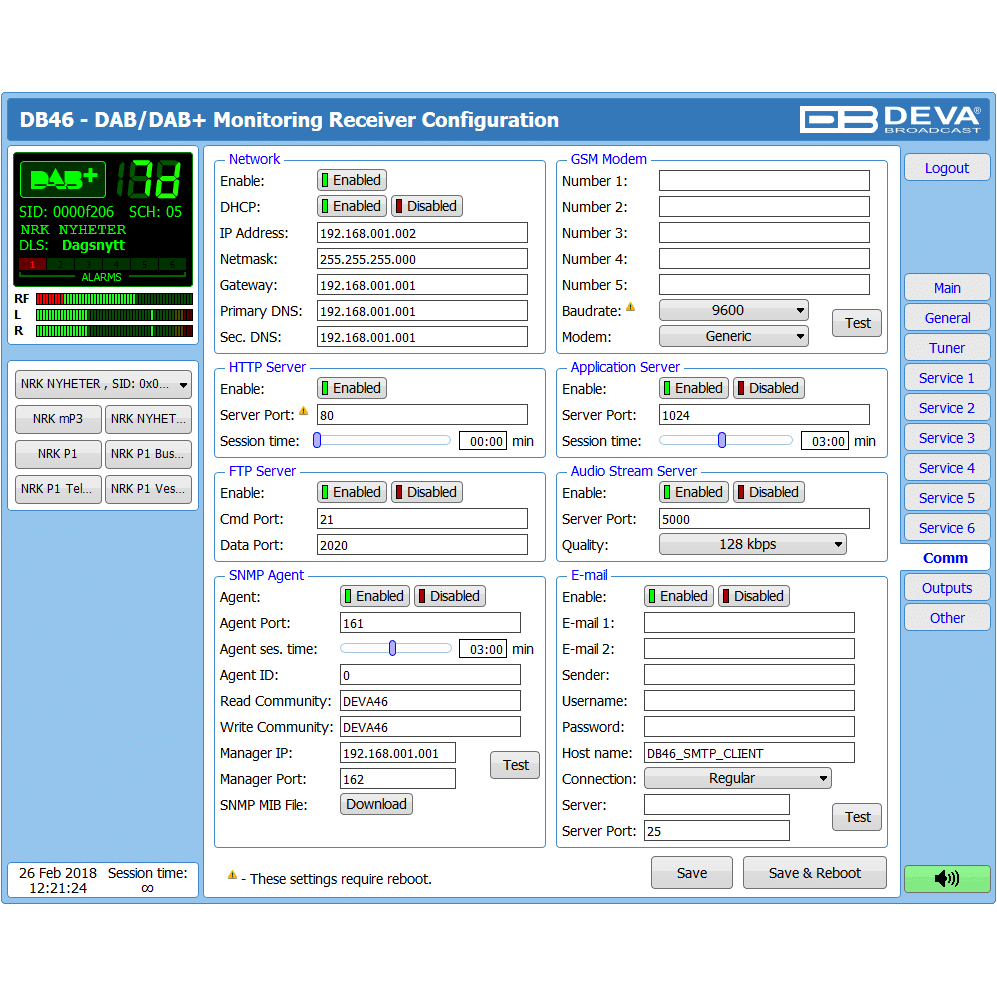Click the E-mail Host name field
The width and height of the screenshot is (997, 997).
(x=749, y=753)
